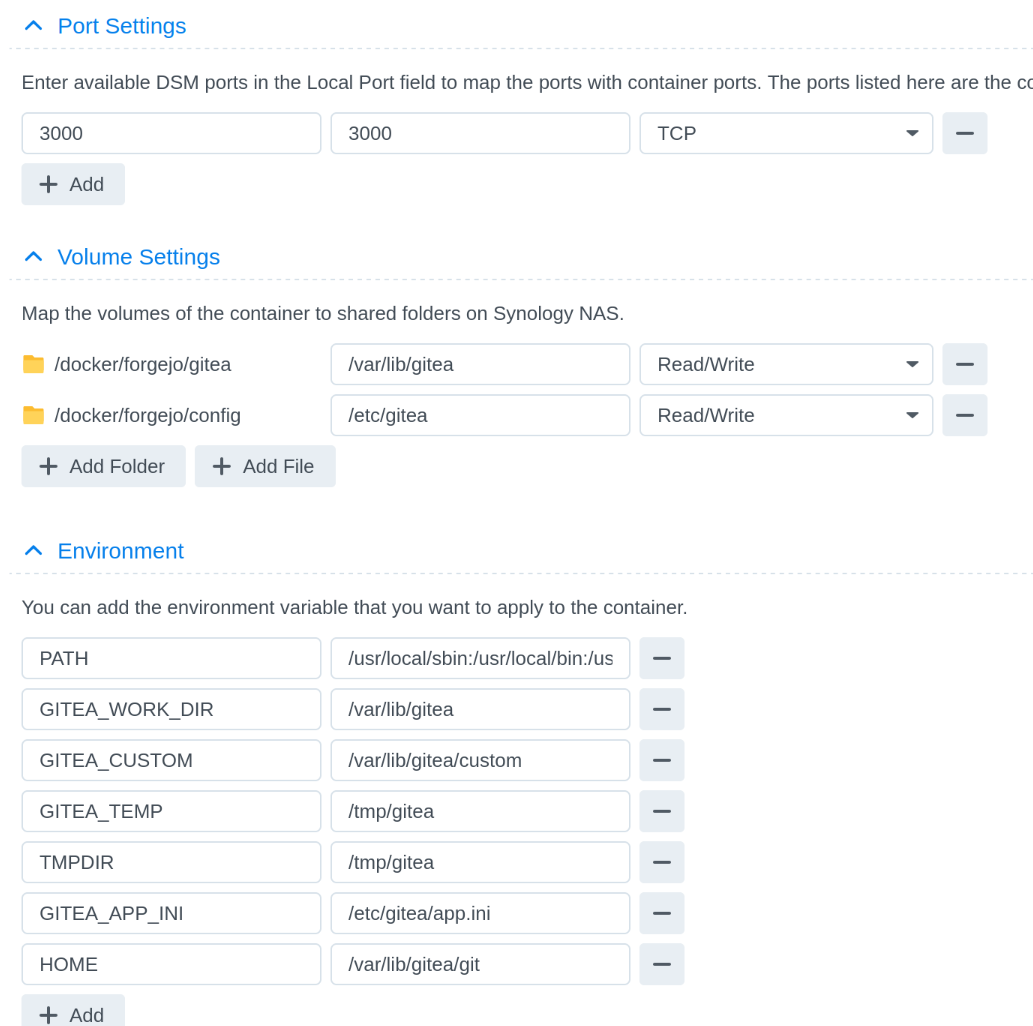Delete the PATH environment variable
This screenshot has height=1026, width=1033.
[661, 658]
